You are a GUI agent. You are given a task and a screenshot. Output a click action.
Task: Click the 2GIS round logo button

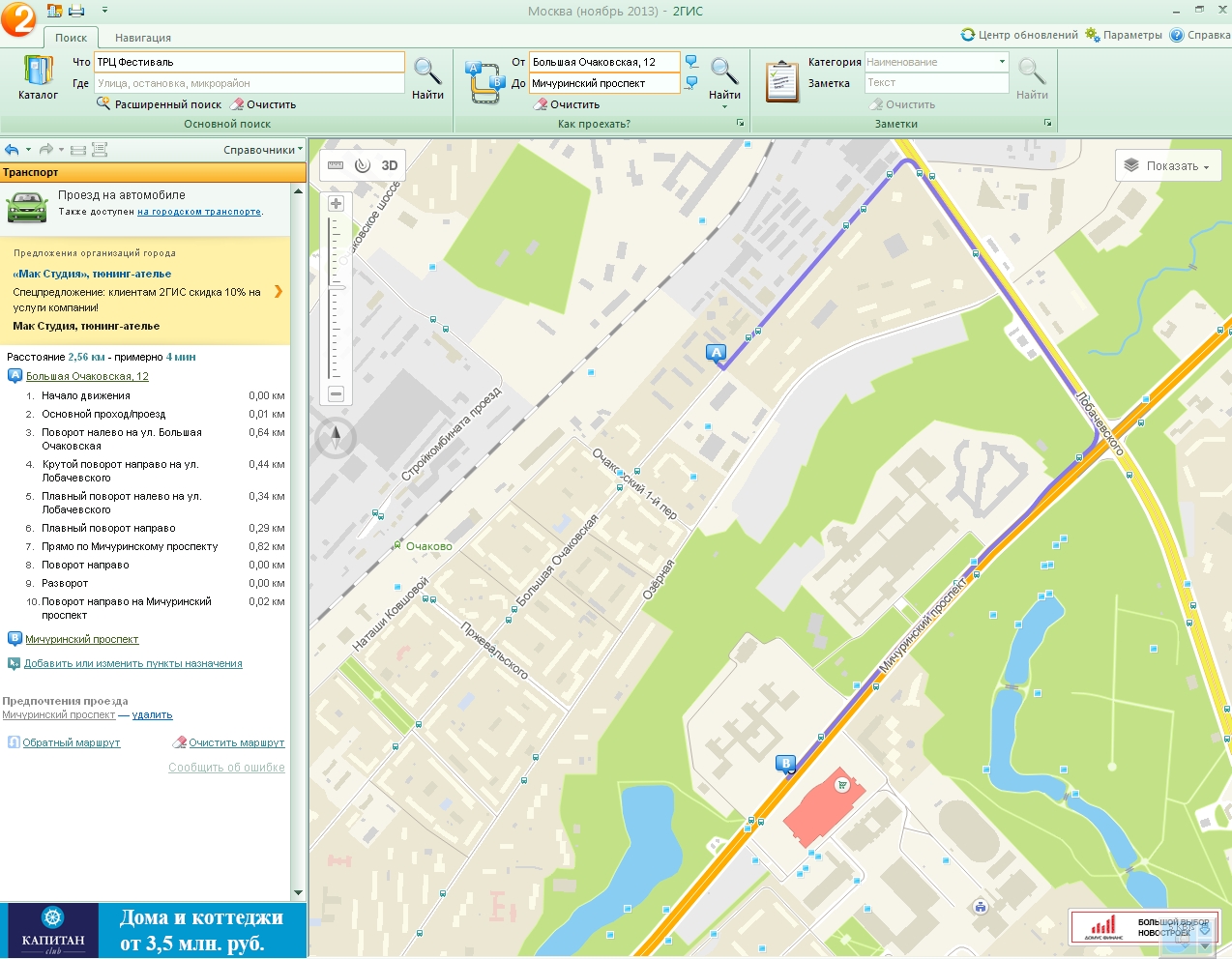coord(18,18)
